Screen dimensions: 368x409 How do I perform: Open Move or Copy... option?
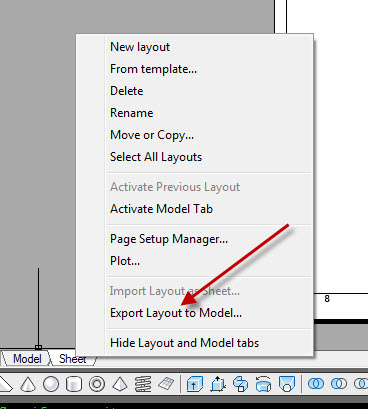click(x=209, y=135)
